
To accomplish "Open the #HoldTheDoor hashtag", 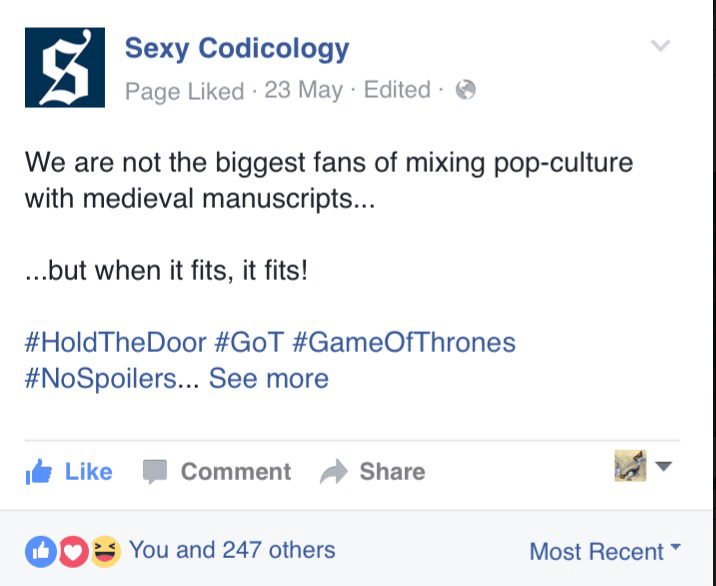I will [x=114, y=342].
